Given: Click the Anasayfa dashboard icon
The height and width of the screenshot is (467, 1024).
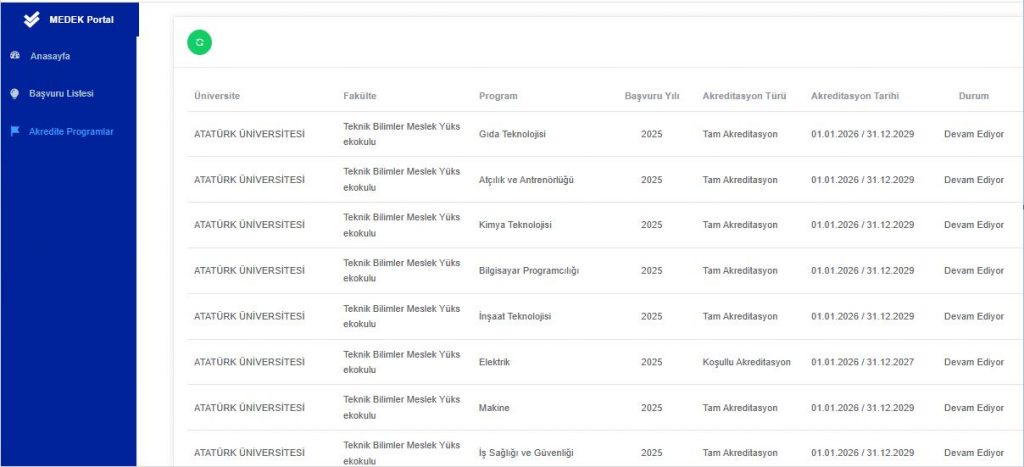Looking at the screenshot, I should click(15, 56).
